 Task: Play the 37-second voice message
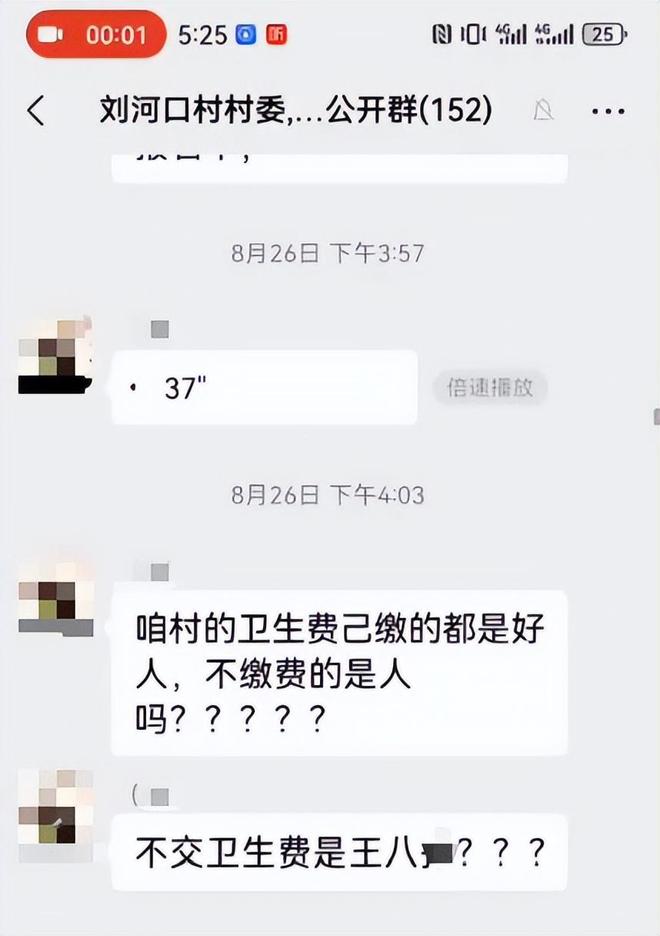264,387
